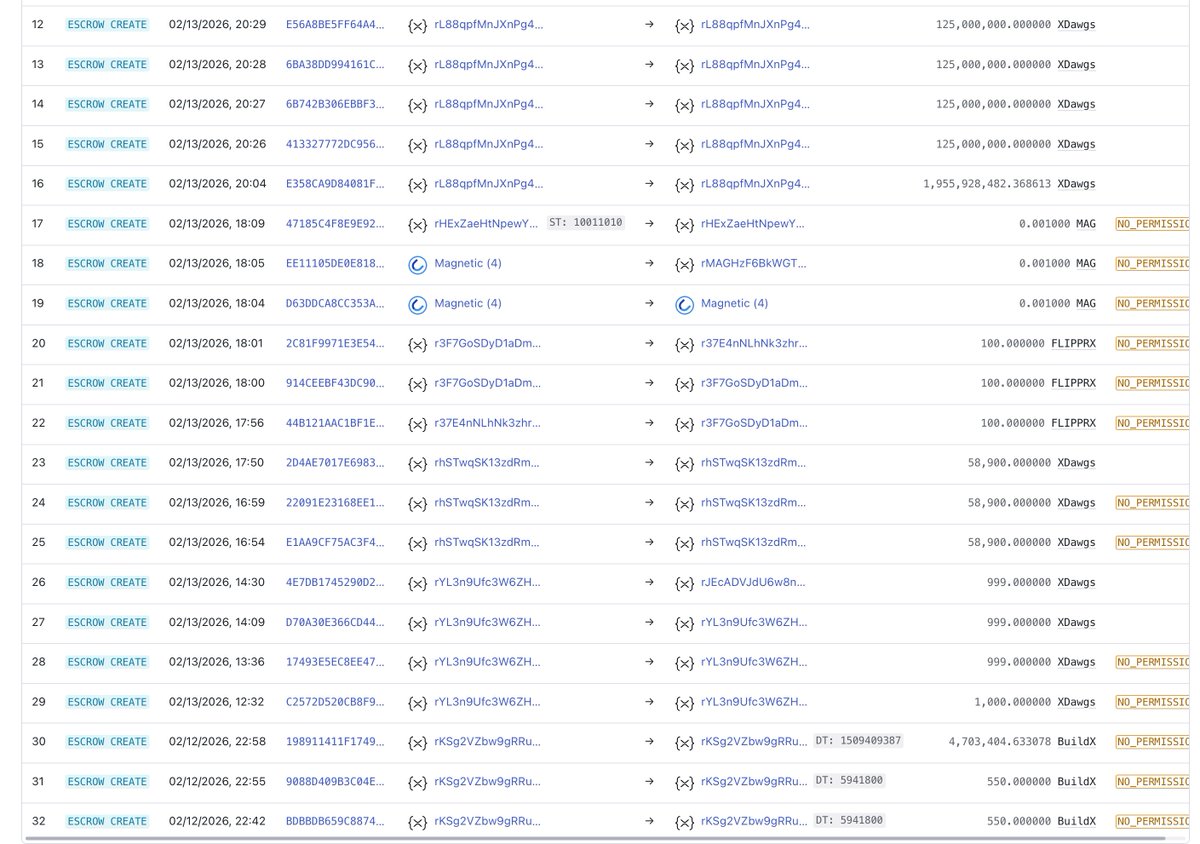Open transaction hash 47185C4F8E9E92

coord(335,223)
